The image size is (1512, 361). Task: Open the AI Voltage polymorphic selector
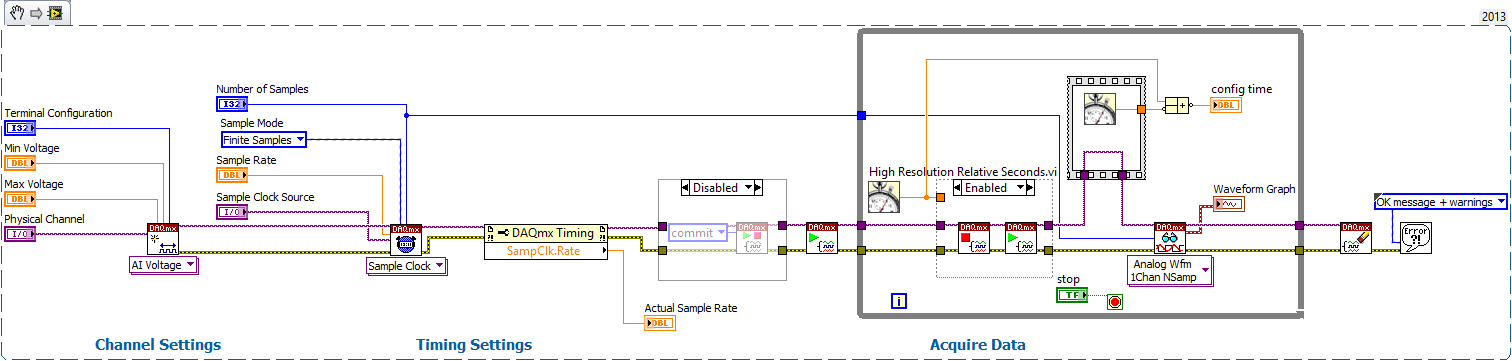pyautogui.click(x=164, y=265)
